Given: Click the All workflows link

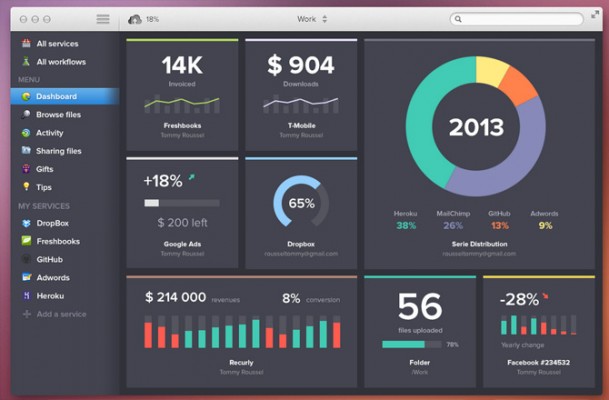Looking at the screenshot, I should pos(61,62).
